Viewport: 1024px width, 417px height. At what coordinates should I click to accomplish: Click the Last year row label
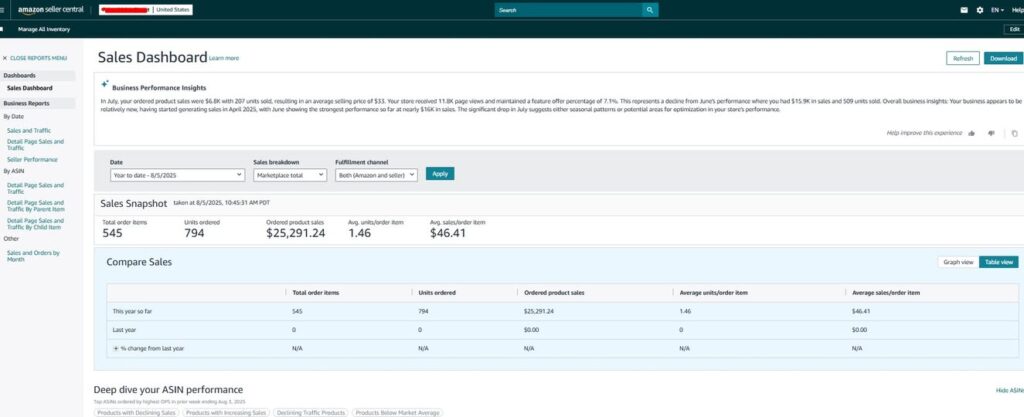[124, 330]
